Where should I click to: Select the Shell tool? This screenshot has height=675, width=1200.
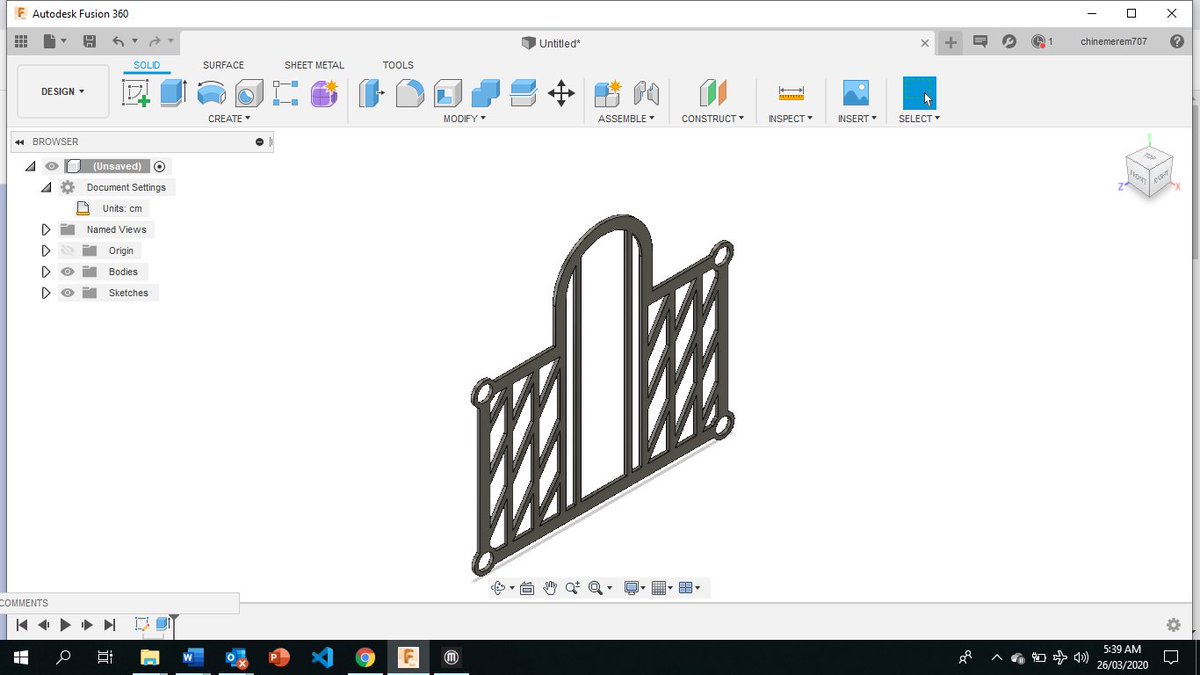click(x=447, y=93)
